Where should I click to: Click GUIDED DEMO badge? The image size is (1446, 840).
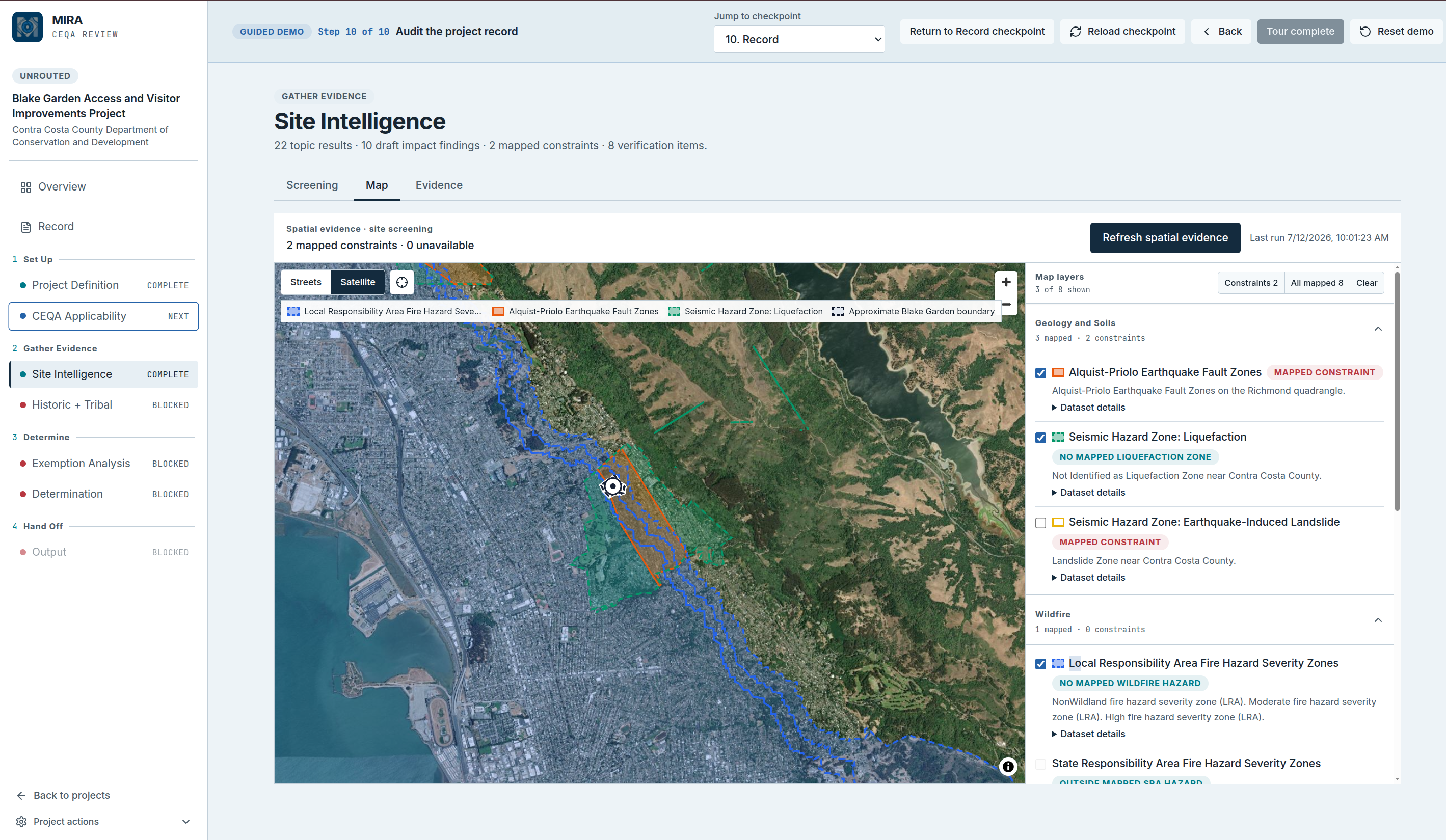pos(272,32)
